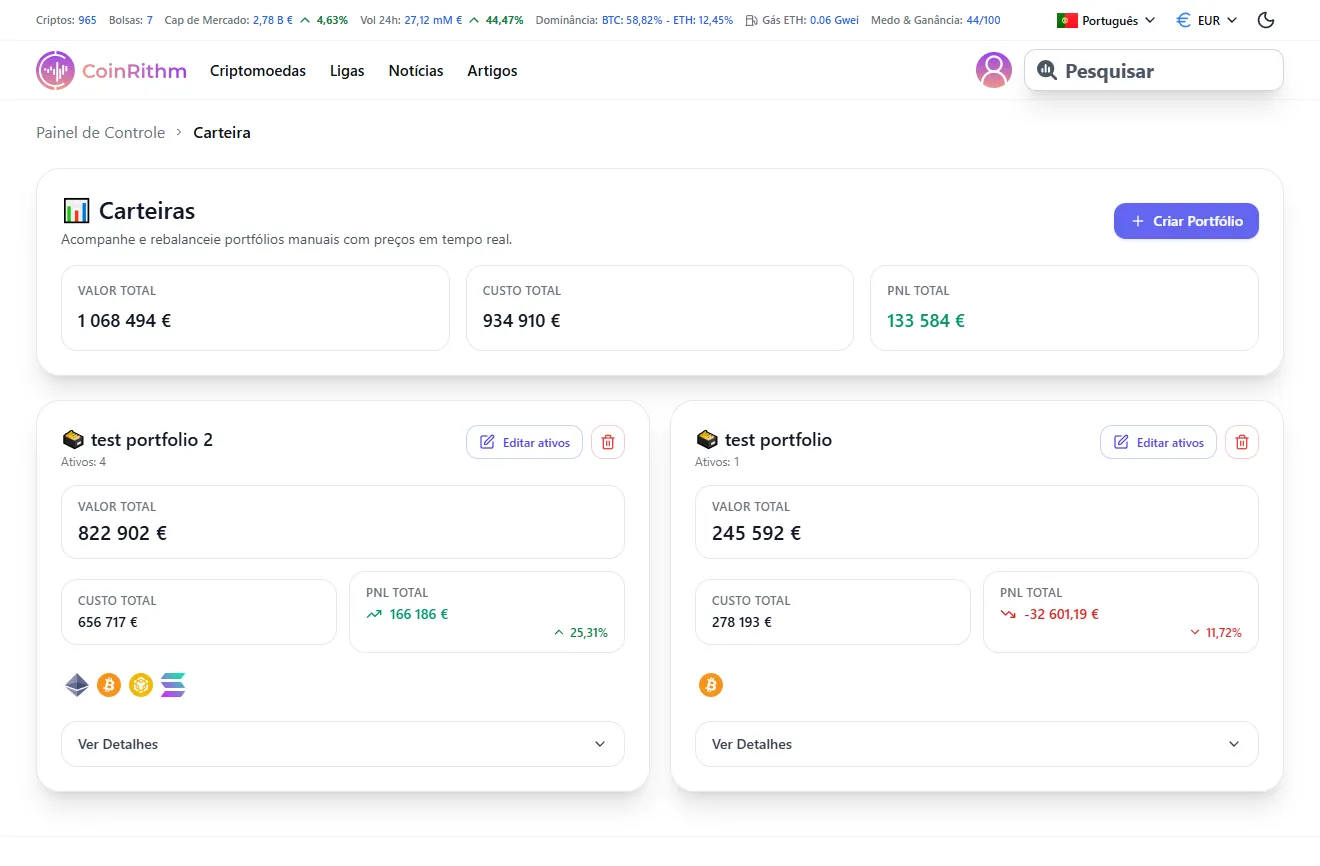Click the CoinRithm logo icon
The width and height of the screenshot is (1320, 866).
(x=55, y=70)
